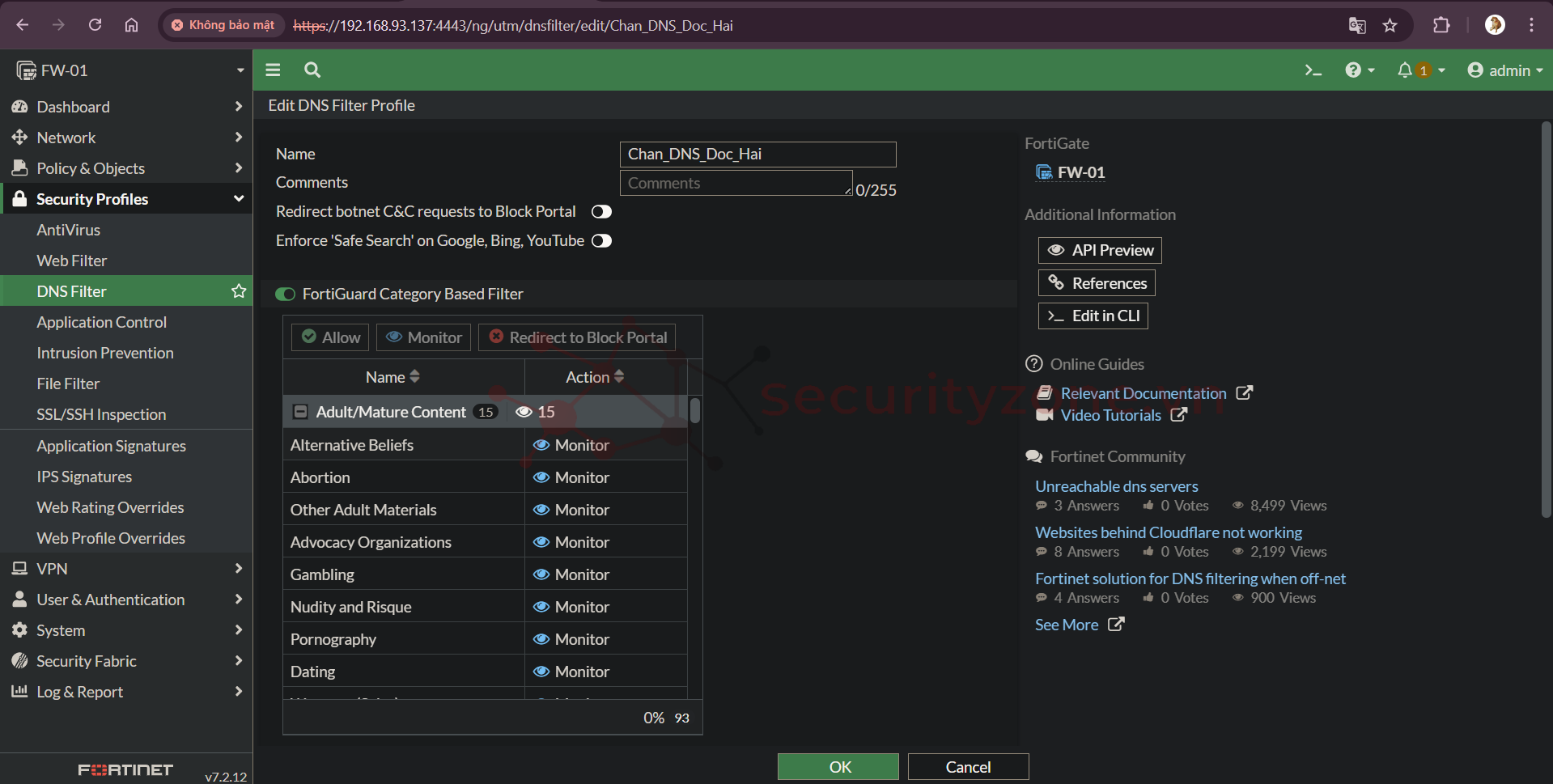
Task: Collapse the Adult/Mature Content category group
Action: 300,412
